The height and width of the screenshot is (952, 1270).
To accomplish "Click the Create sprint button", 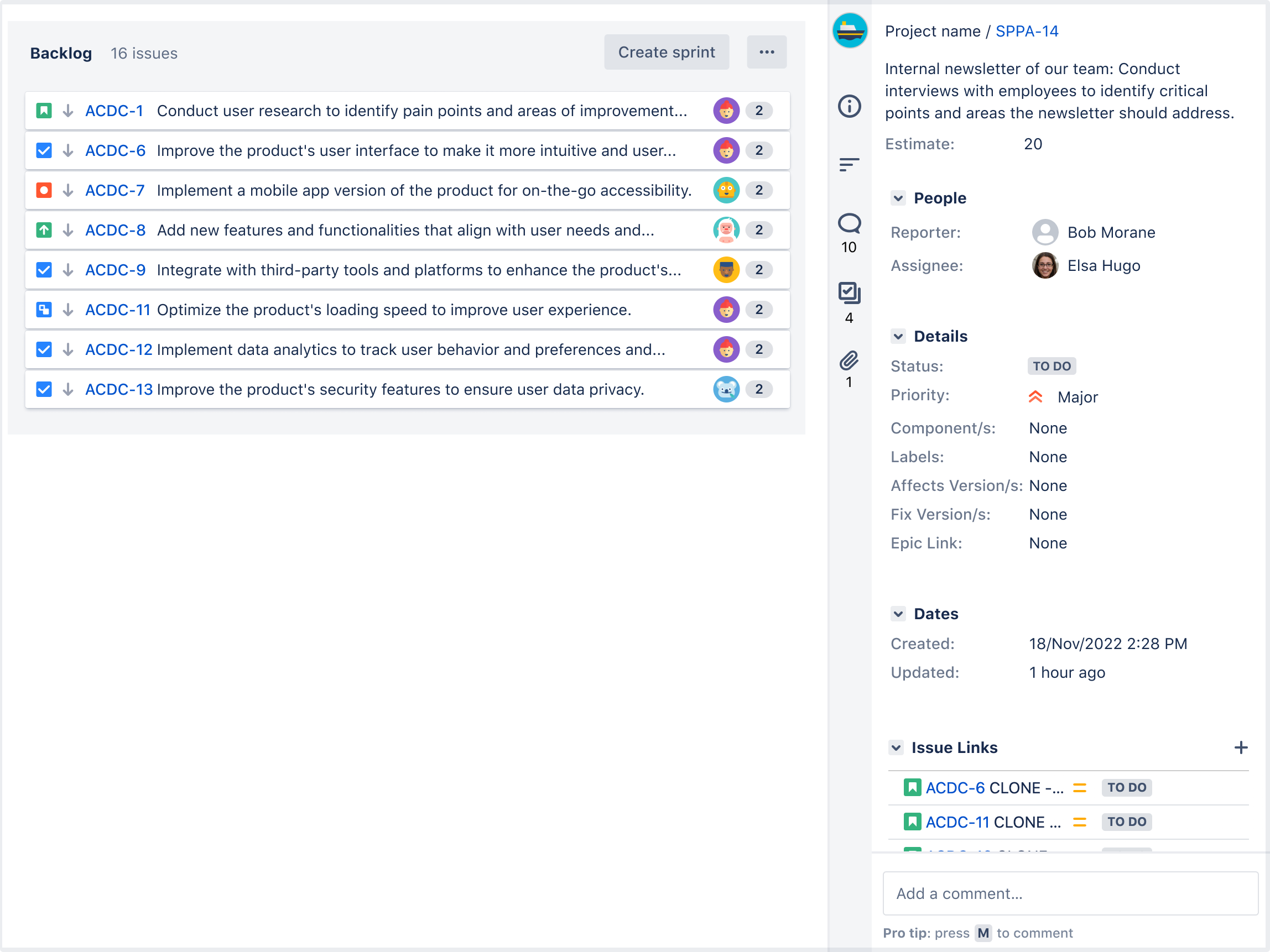I will [x=667, y=52].
